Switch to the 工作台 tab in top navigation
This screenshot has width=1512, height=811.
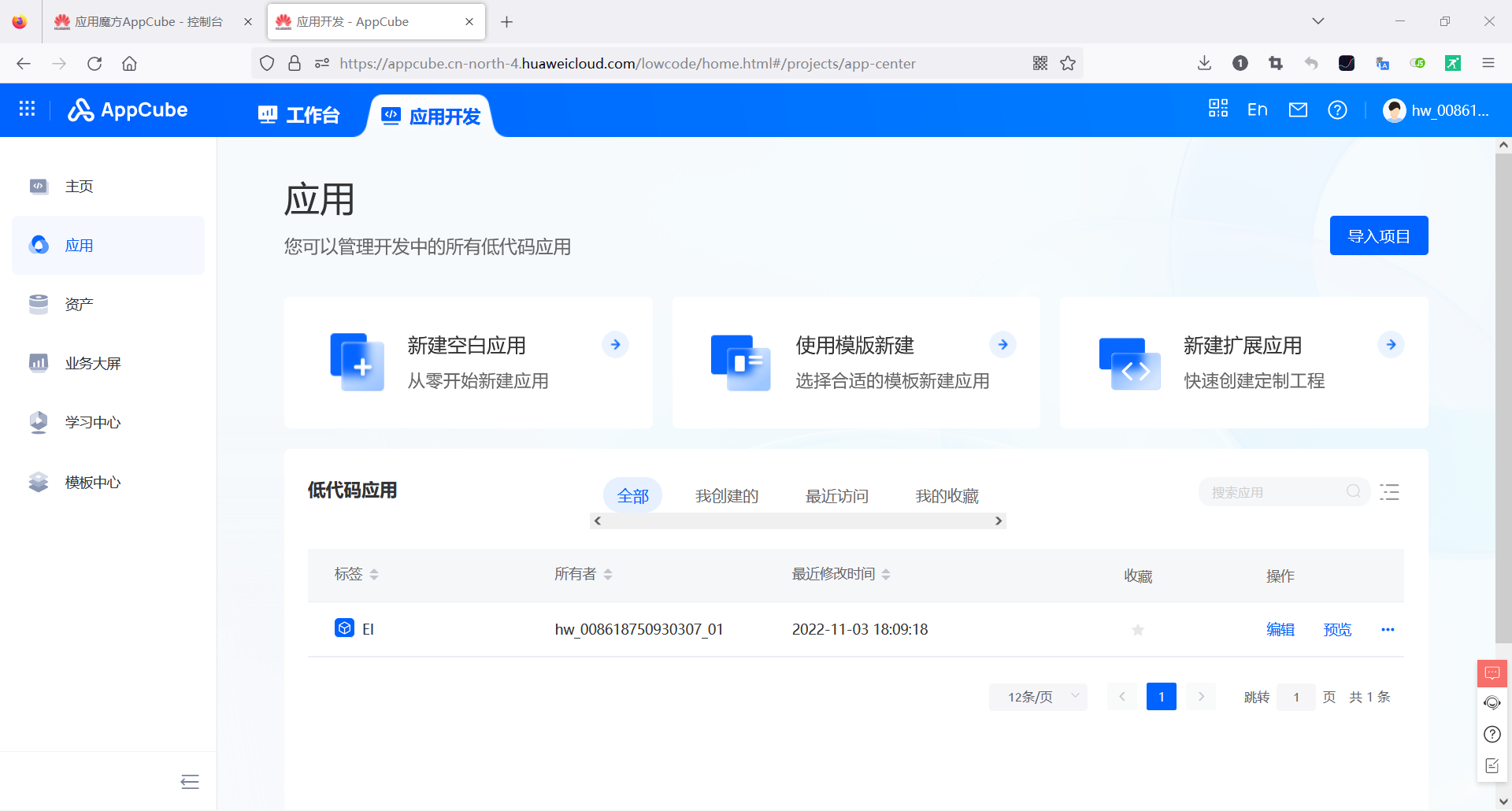coord(298,114)
